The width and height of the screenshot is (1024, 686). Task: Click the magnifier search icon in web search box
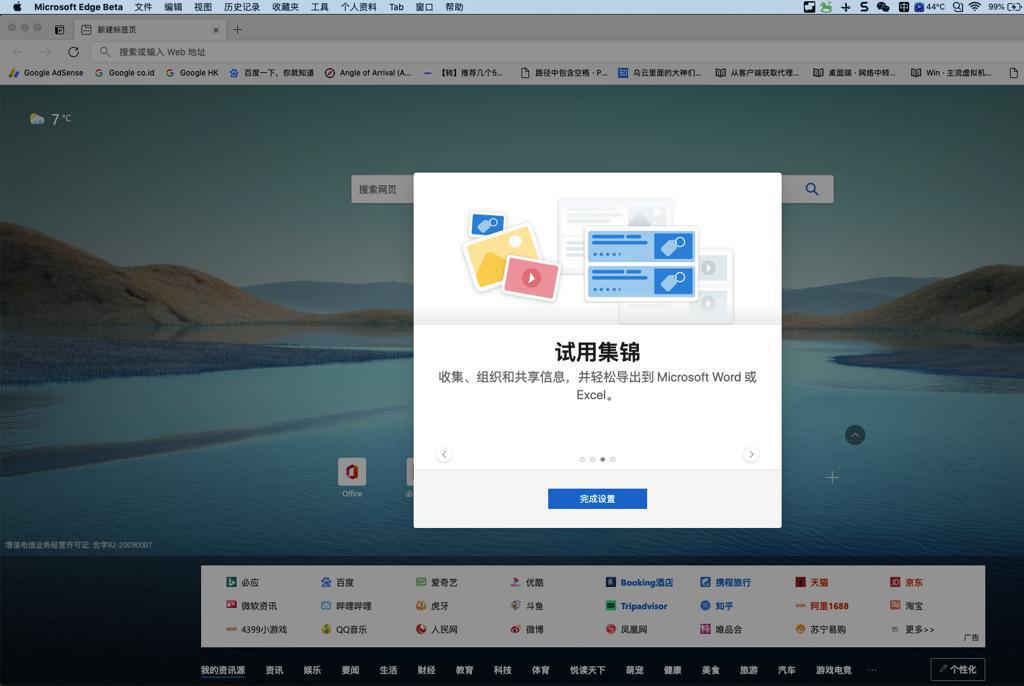[812, 189]
